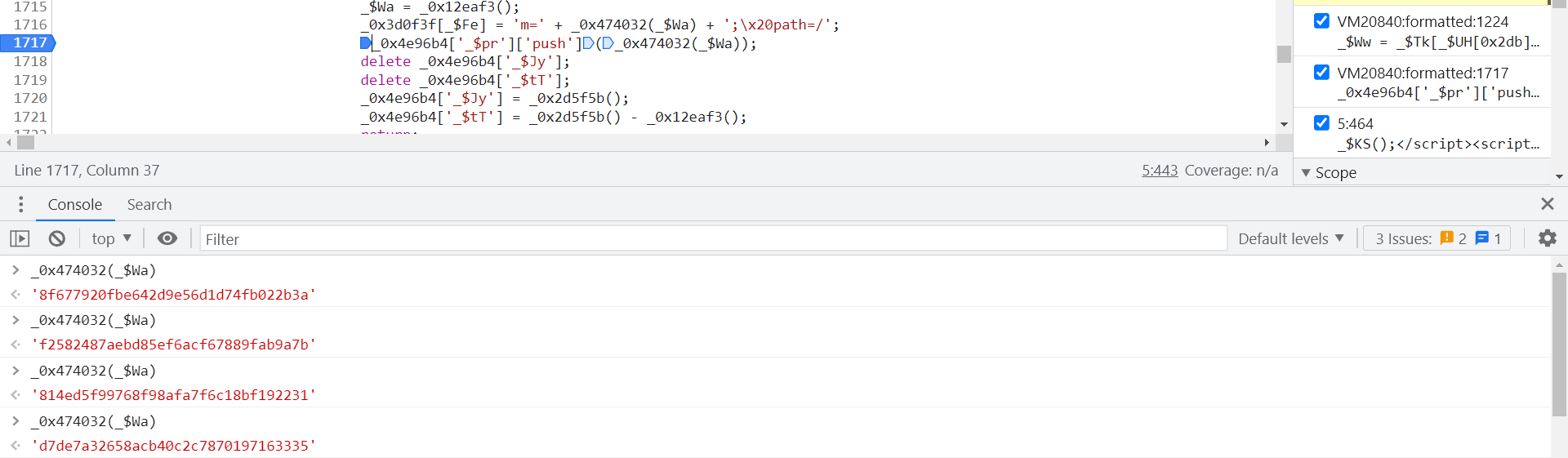Collapse the Scope section
This screenshot has height=458, width=1568.
[1306, 173]
